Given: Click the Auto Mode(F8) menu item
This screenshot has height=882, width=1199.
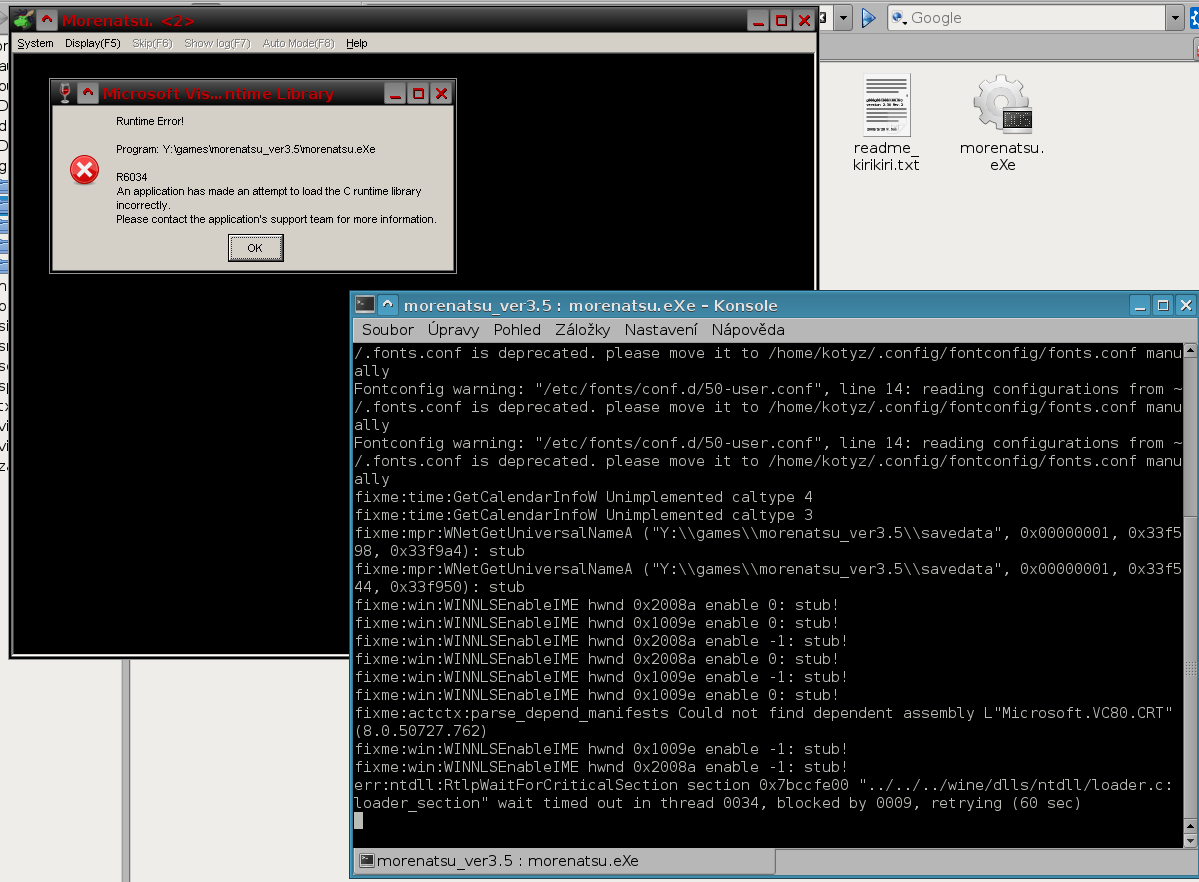Looking at the screenshot, I should (x=298, y=44).
